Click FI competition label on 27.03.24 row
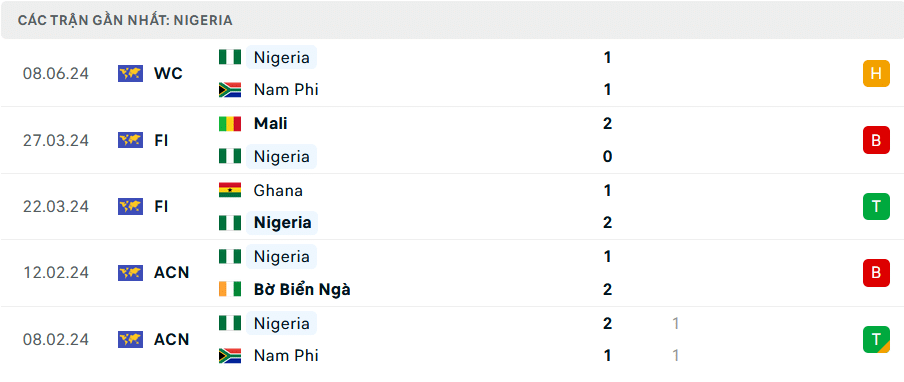The width and height of the screenshot is (904, 382). [161, 140]
